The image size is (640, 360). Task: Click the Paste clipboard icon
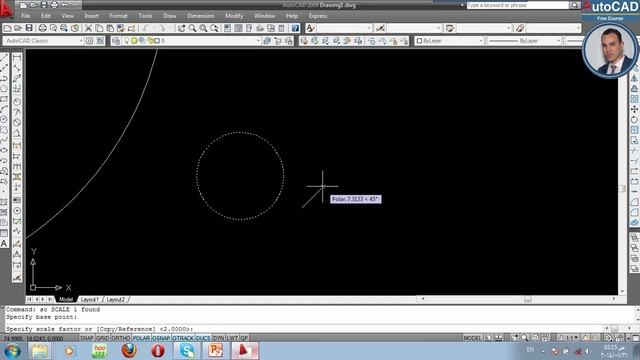(110, 28)
